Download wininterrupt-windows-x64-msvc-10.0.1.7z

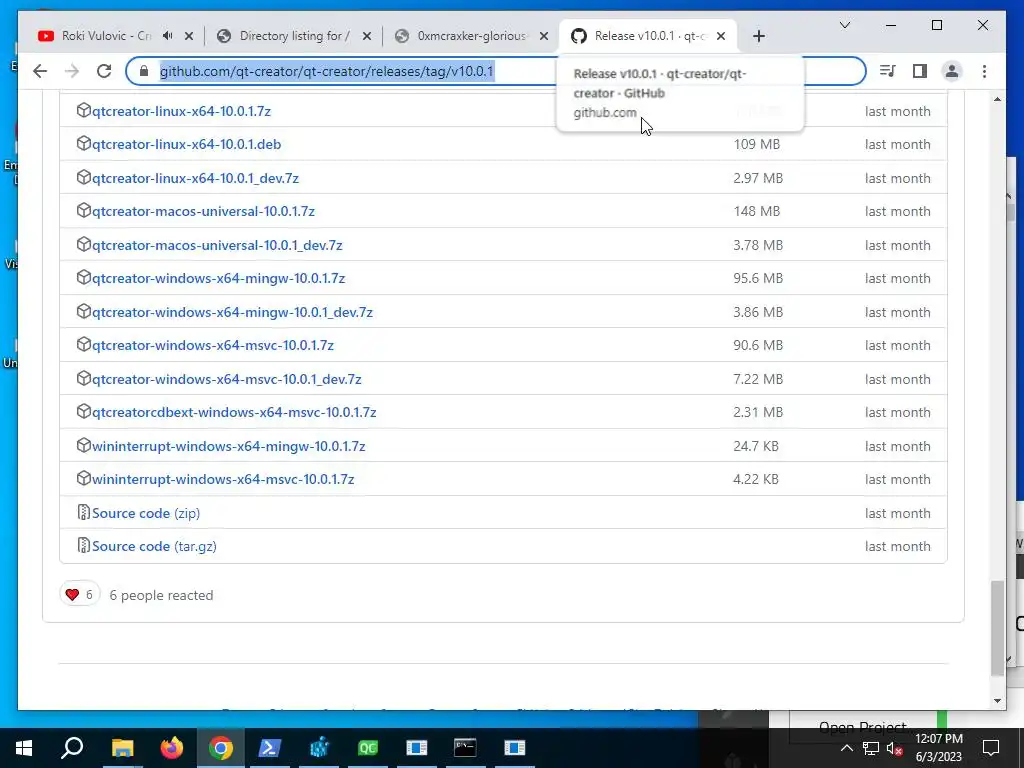pyautogui.click(x=223, y=480)
